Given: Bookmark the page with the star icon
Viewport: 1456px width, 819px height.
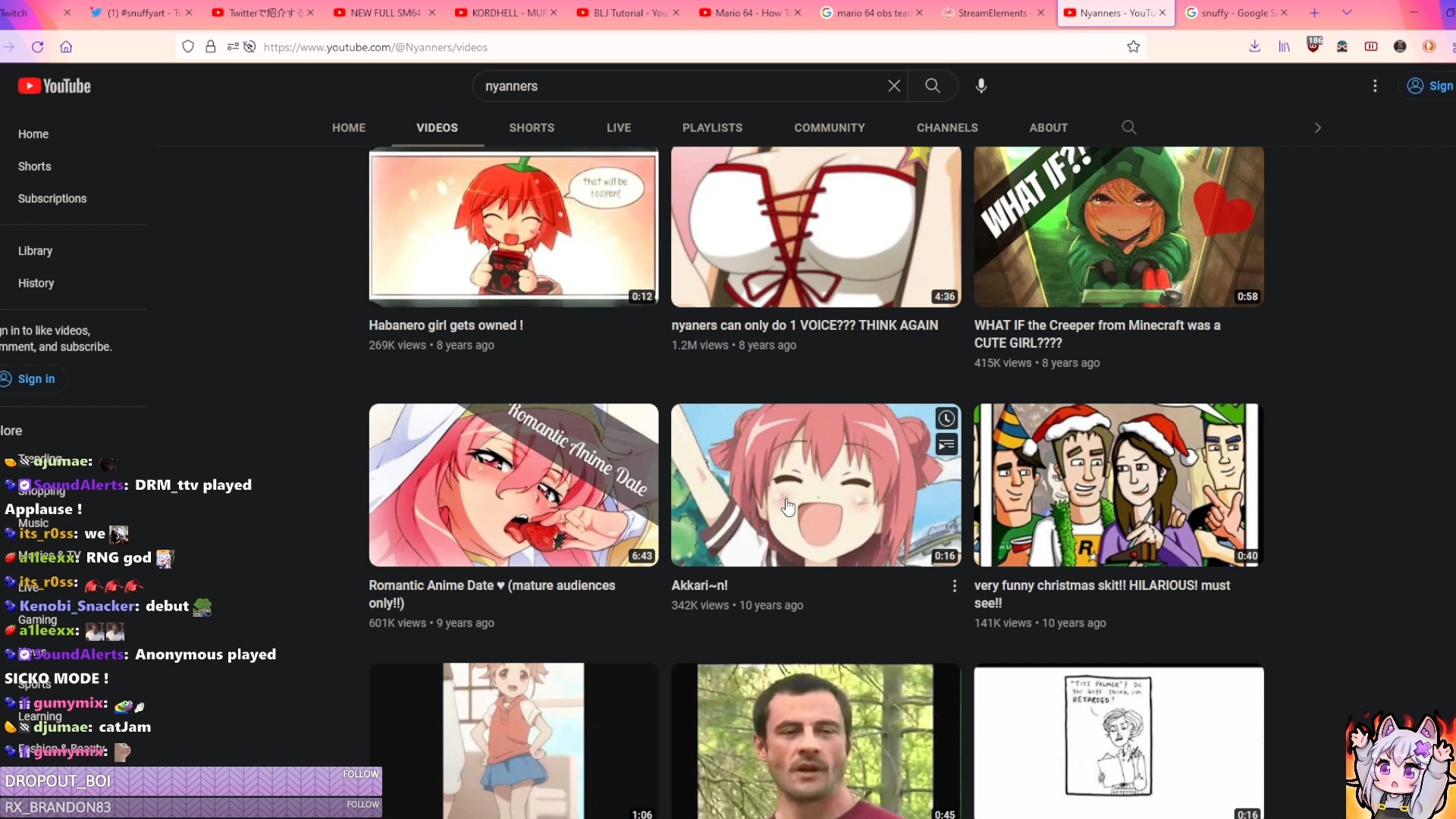Looking at the screenshot, I should tap(1133, 47).
